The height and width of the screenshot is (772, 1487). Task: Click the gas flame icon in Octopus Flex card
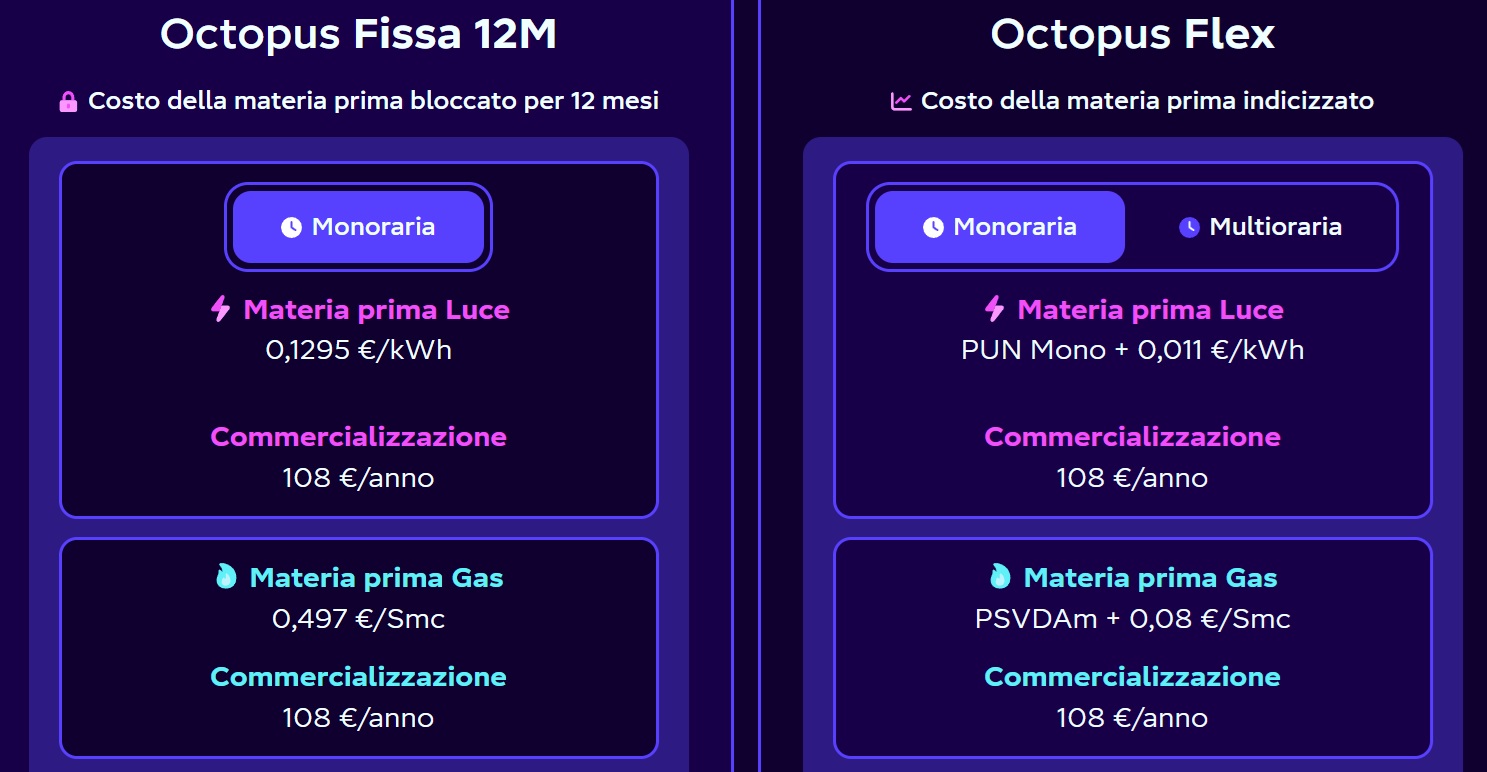(1000, 576)
